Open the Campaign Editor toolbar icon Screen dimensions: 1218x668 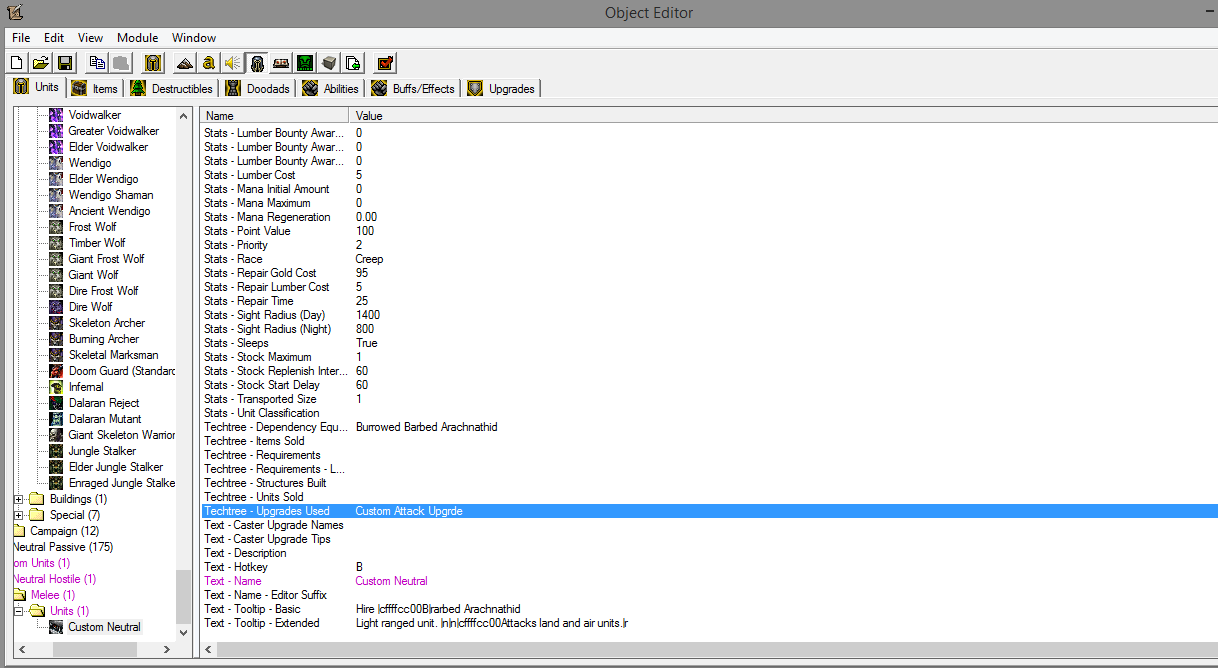point(281,63)
